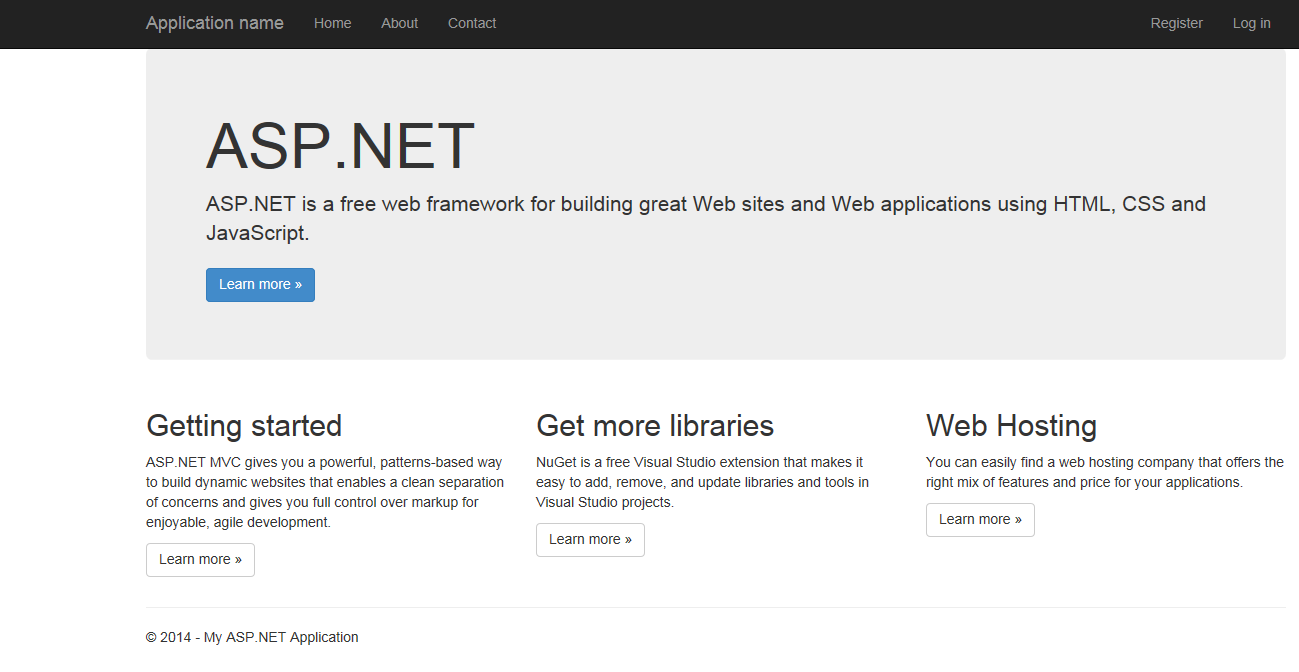Click Learn more under Web Hosting
The width and height of the screenshot is (1299, 672).
[x=980, y=519]
